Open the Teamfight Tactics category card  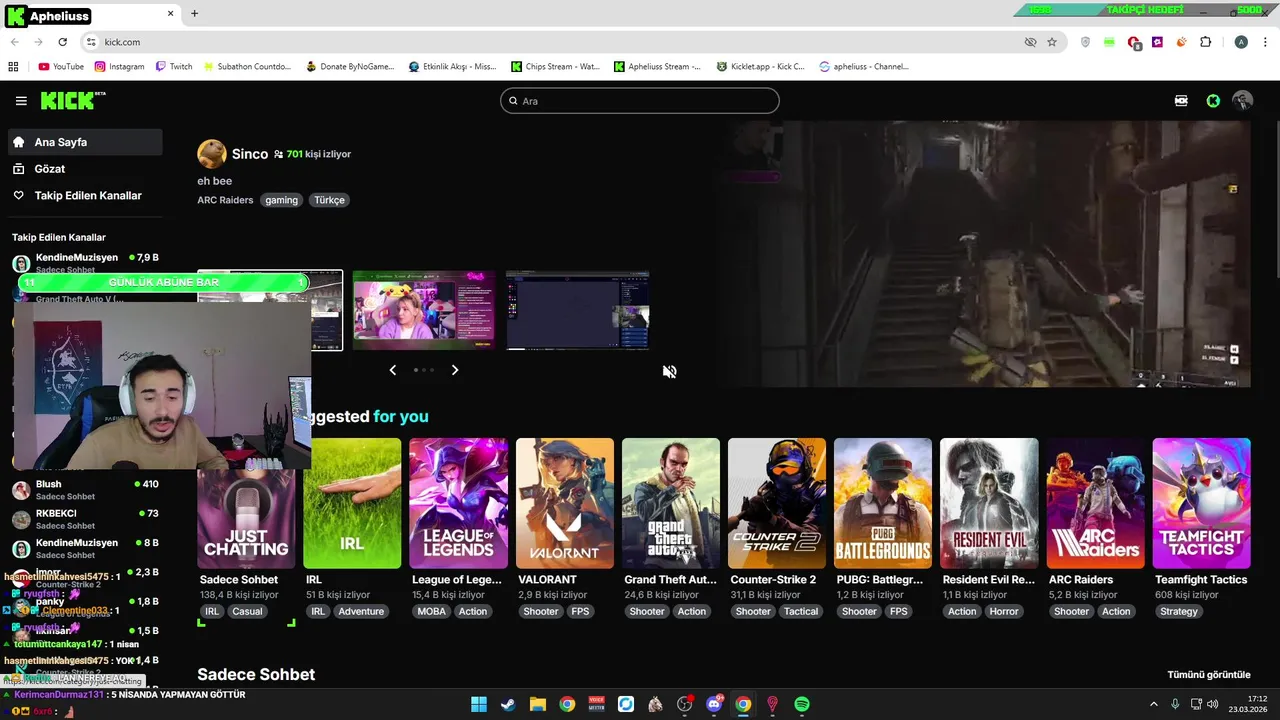(1201, 503)
